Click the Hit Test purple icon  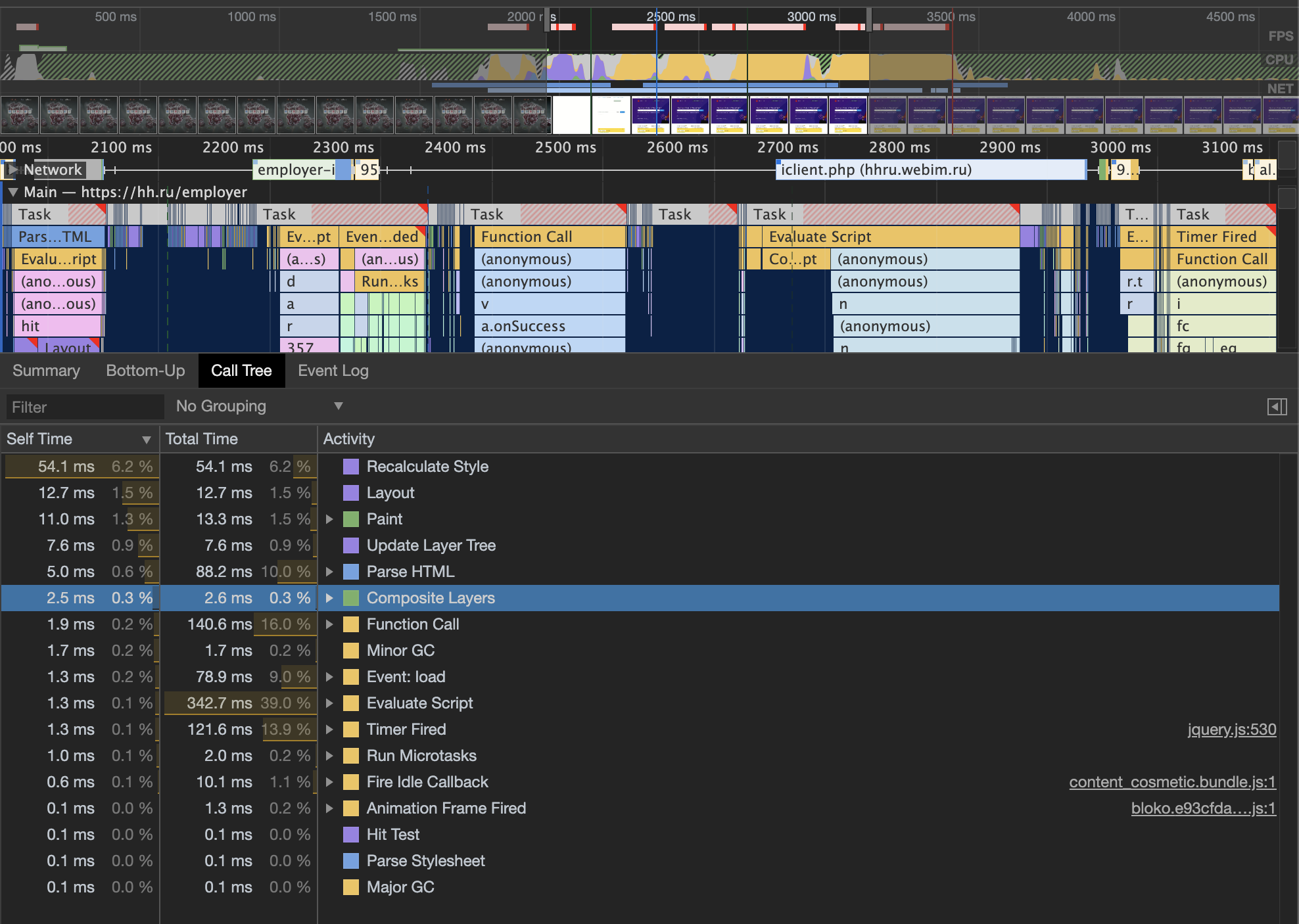point(351,835)
